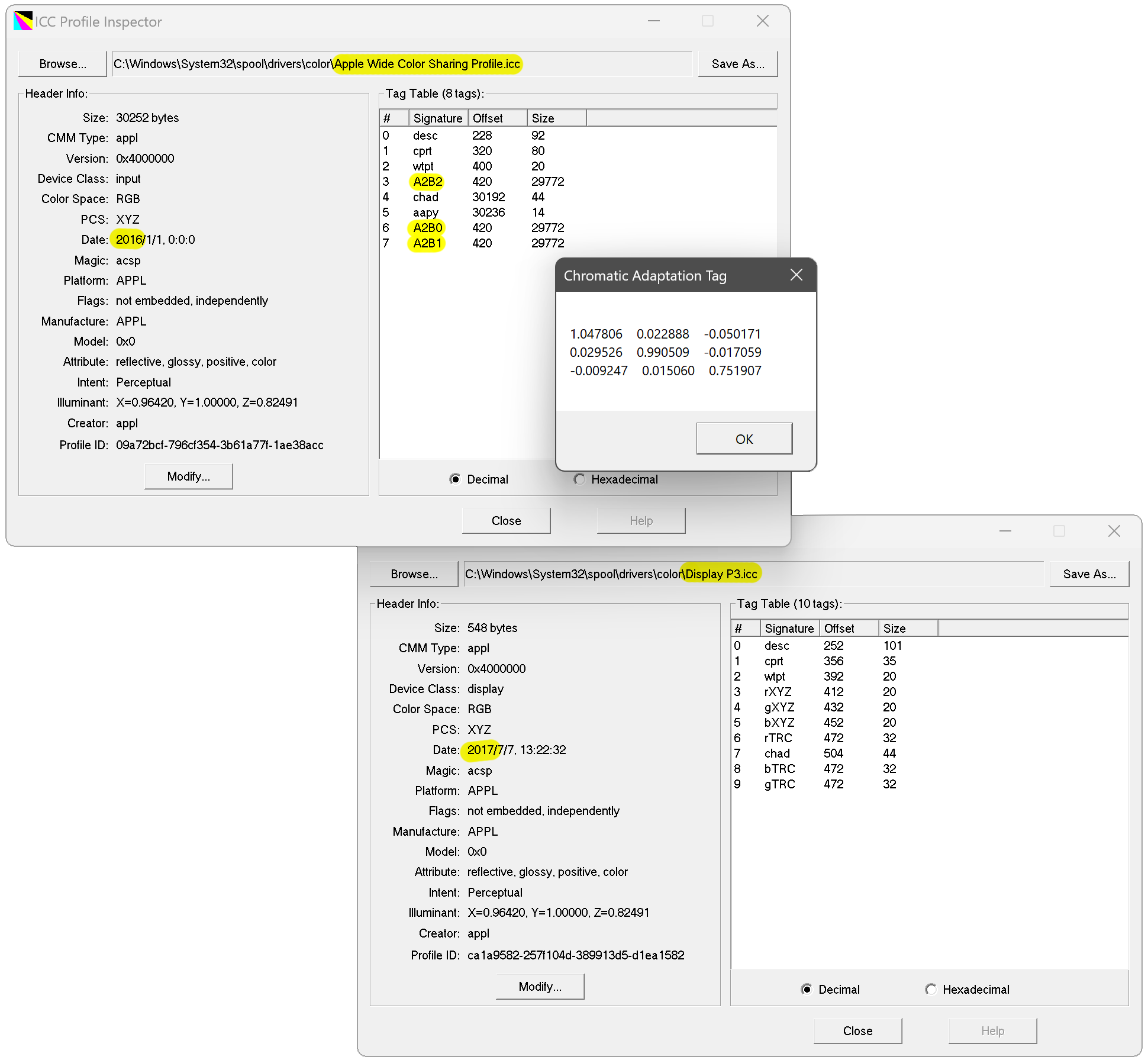Click matrix value 0.751907 in dialog
1148x1063 pixels.
tap(735, 371)
